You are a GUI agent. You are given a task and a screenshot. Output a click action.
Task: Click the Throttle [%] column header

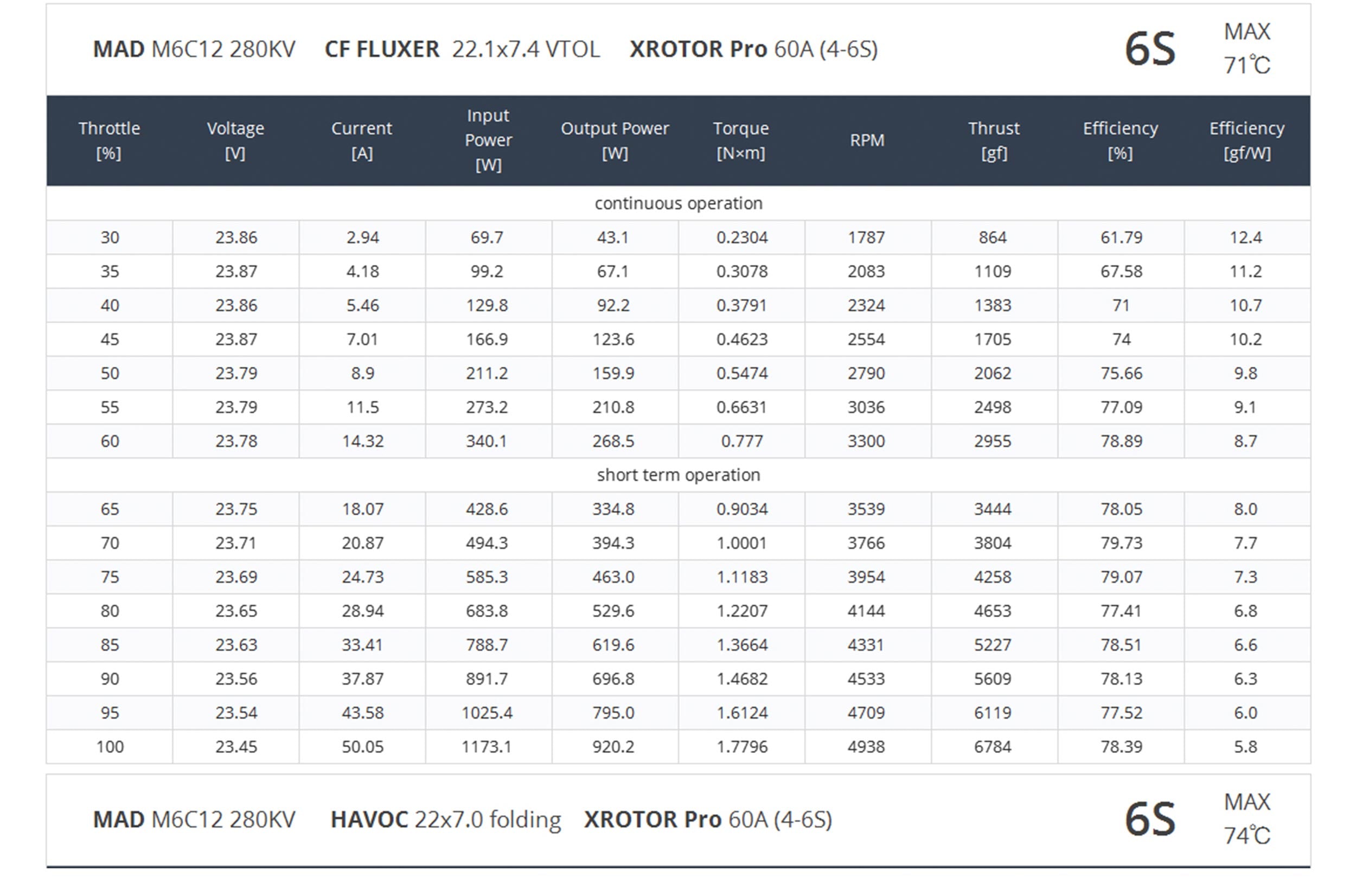click(109, 140)
